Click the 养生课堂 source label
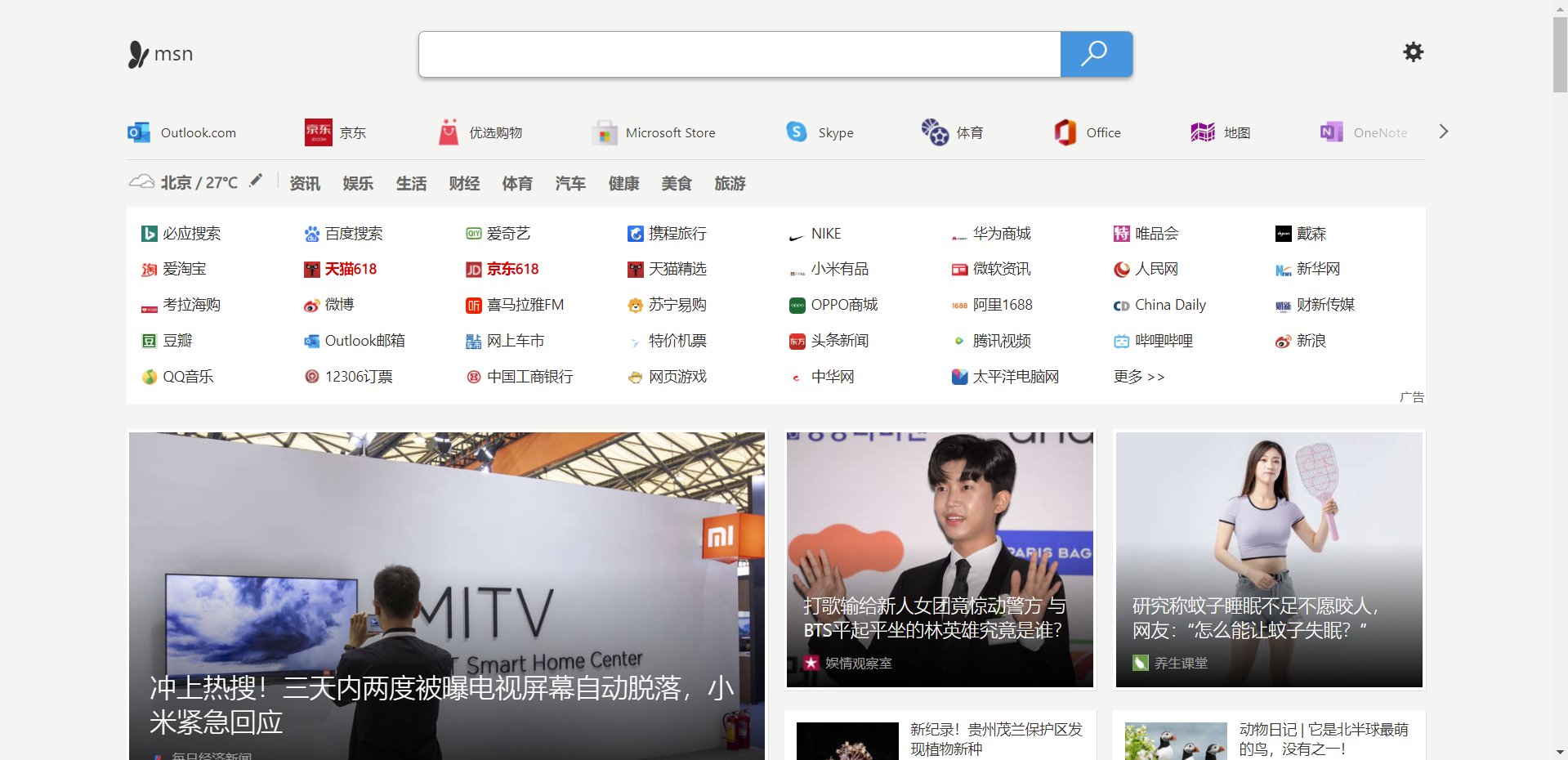 tap(1181, 664)
